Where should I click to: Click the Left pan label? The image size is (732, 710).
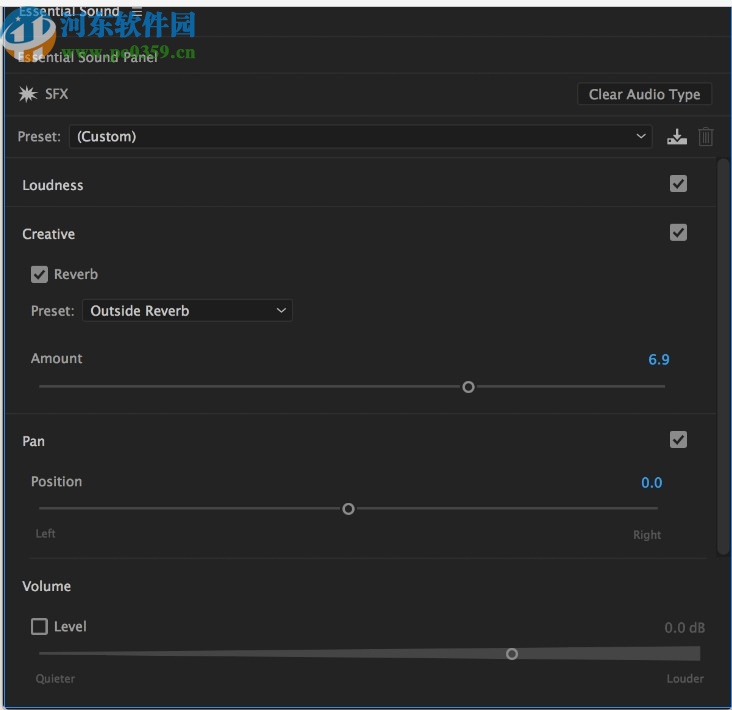tap(45, 534)
